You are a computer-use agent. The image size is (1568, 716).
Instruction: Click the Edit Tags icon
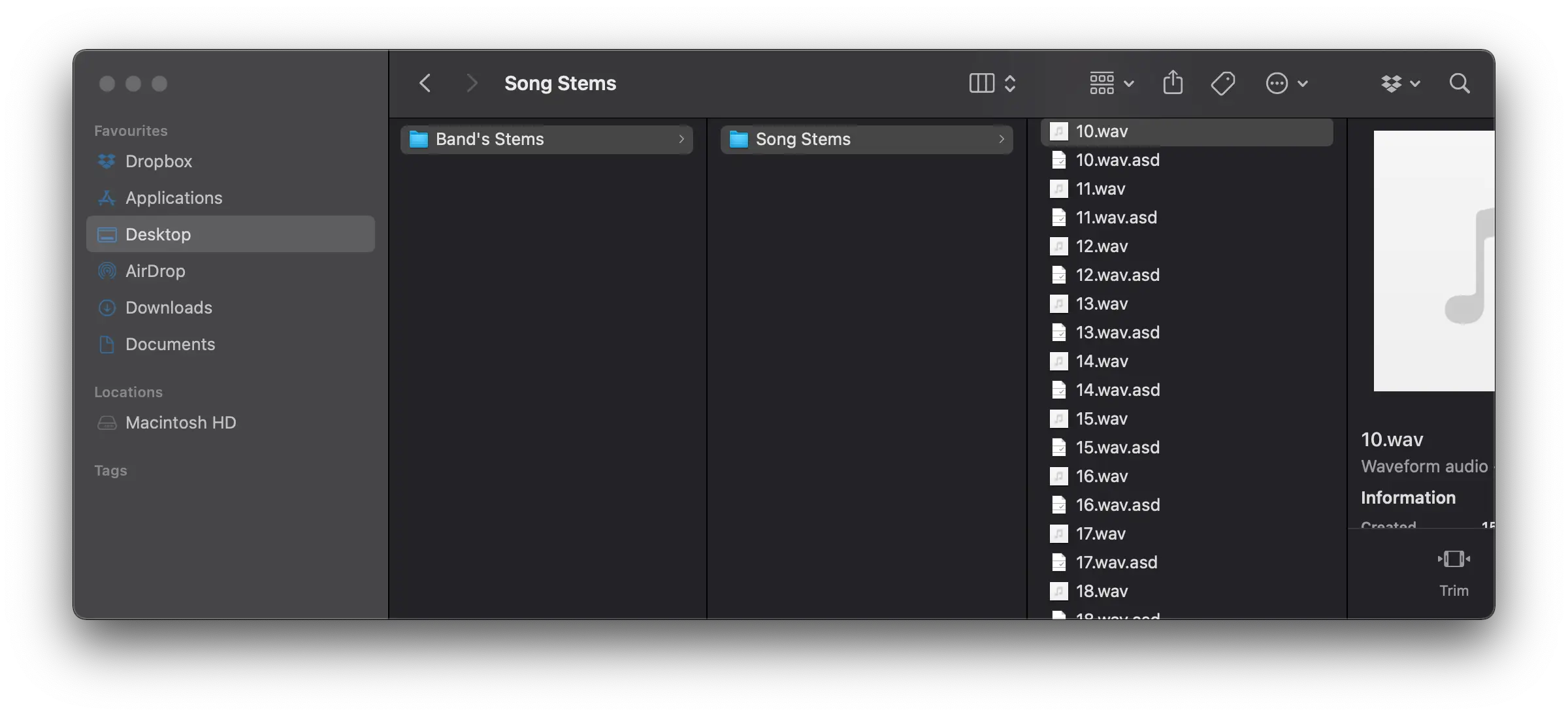click(x=1222, y=84)
